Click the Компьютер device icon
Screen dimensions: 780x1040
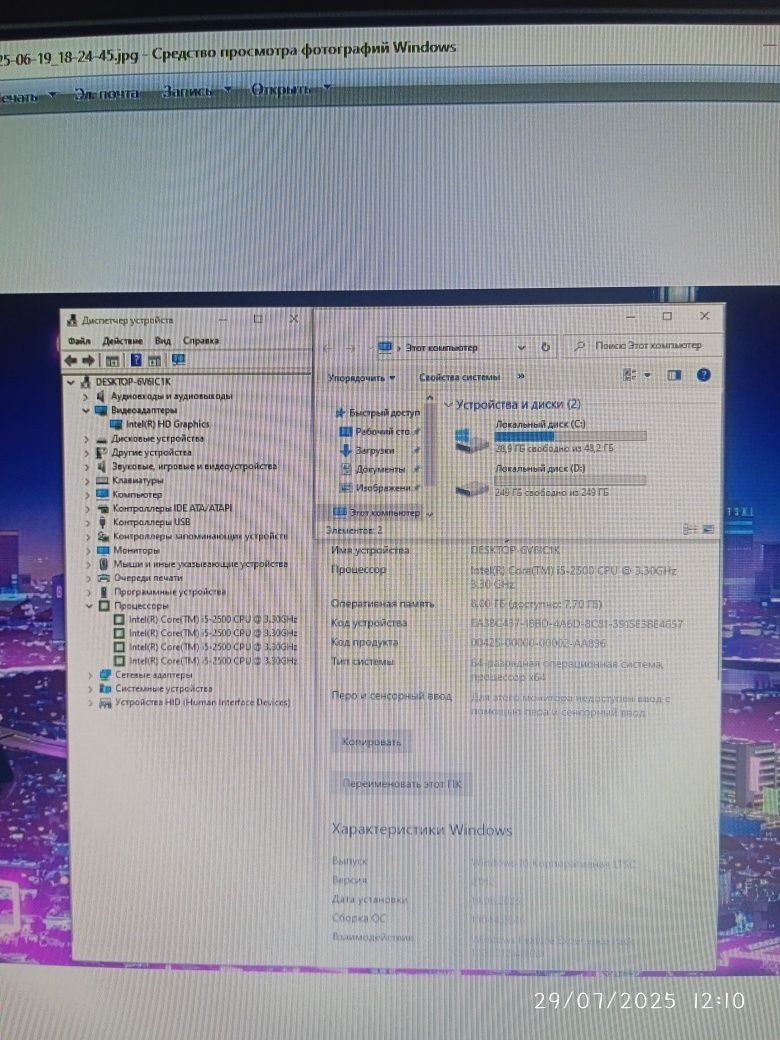[102, 494]
